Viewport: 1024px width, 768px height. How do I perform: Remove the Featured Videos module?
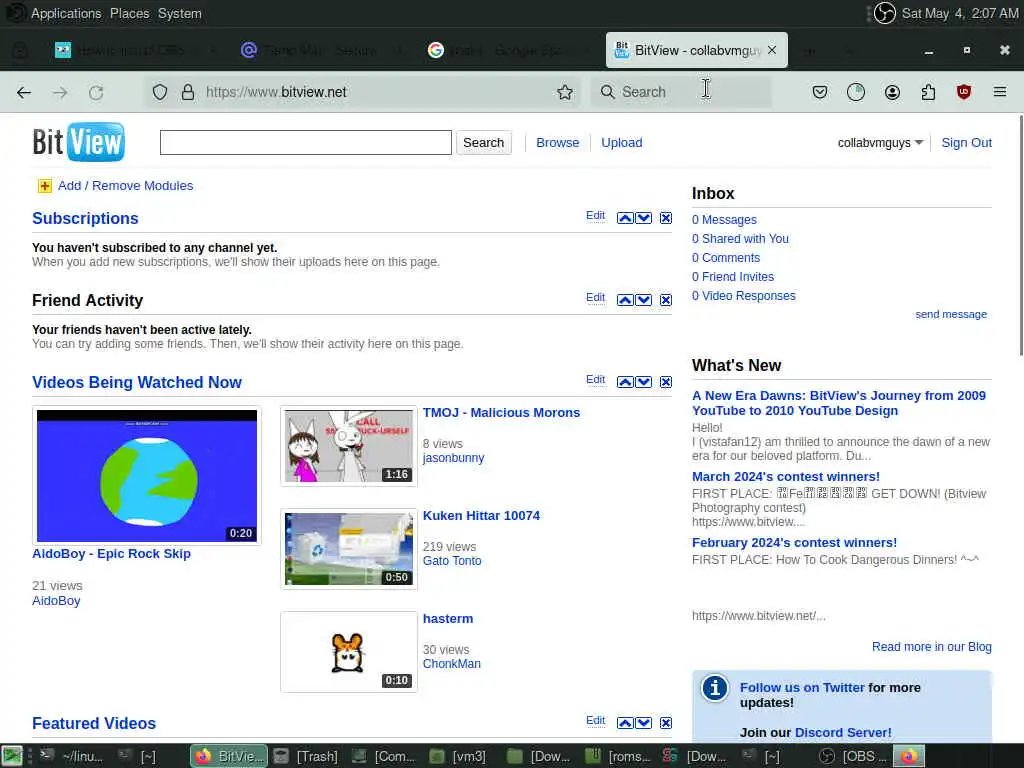665,723
